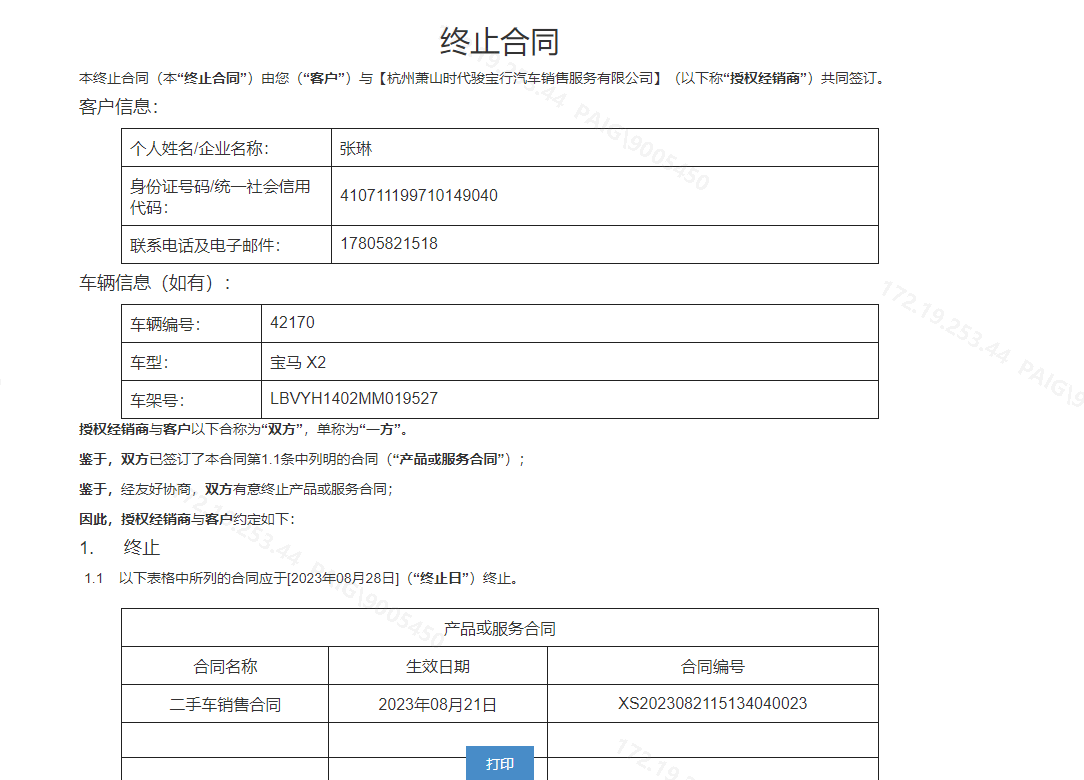Click the 合同名称 column header

[225, 666]
